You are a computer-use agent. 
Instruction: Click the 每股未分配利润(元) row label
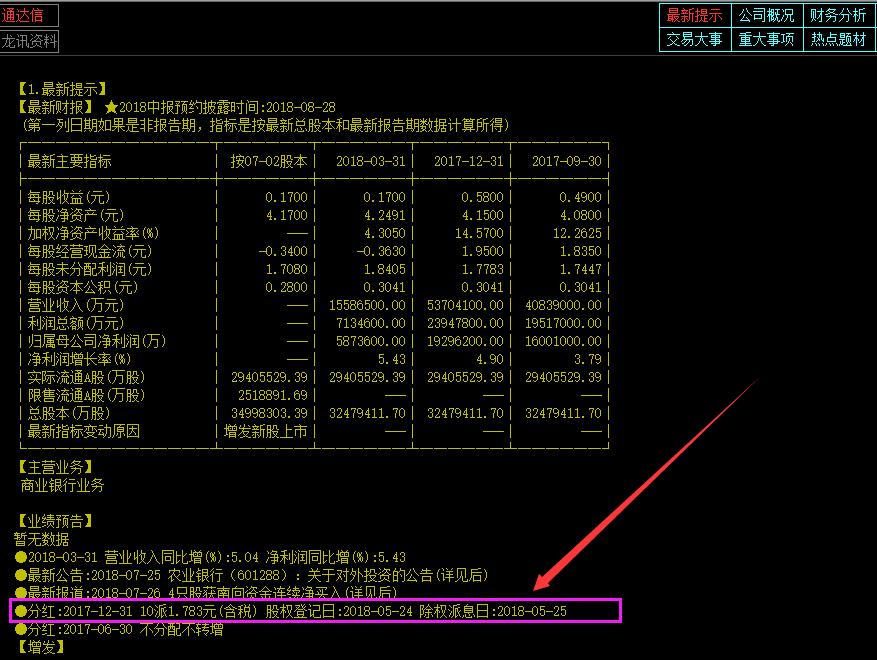pos(89,269)
